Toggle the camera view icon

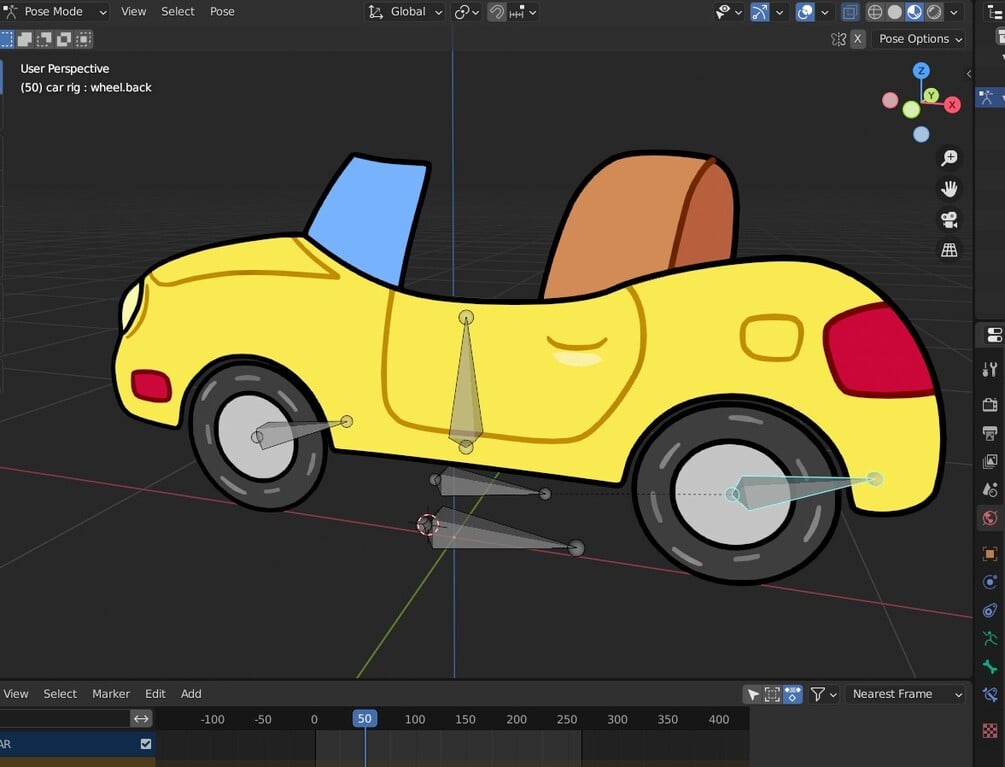click(x=949, y=219)
